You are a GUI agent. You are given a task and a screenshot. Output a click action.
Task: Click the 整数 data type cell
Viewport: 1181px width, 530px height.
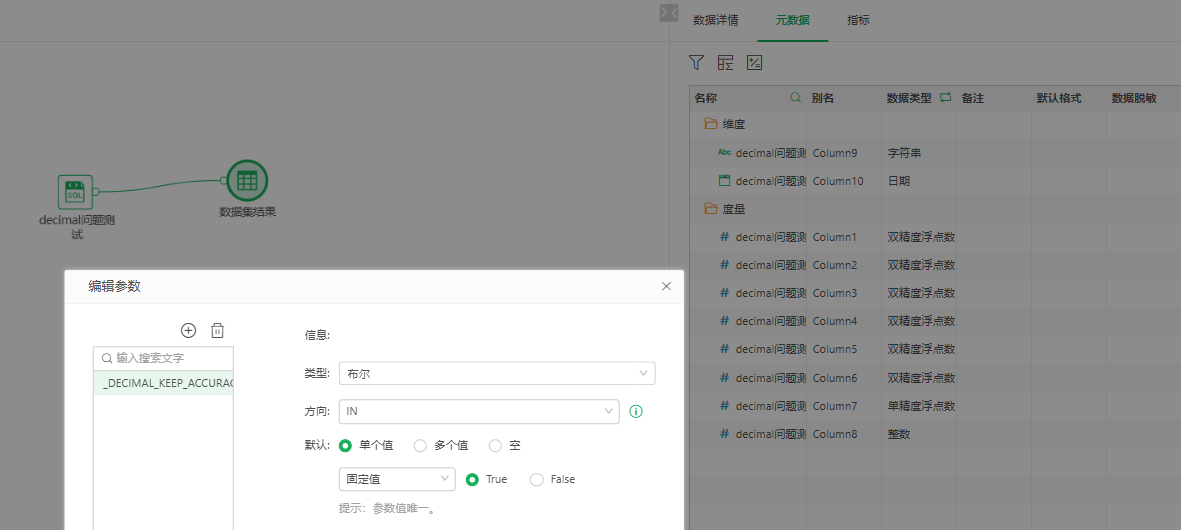coord(919,434)
